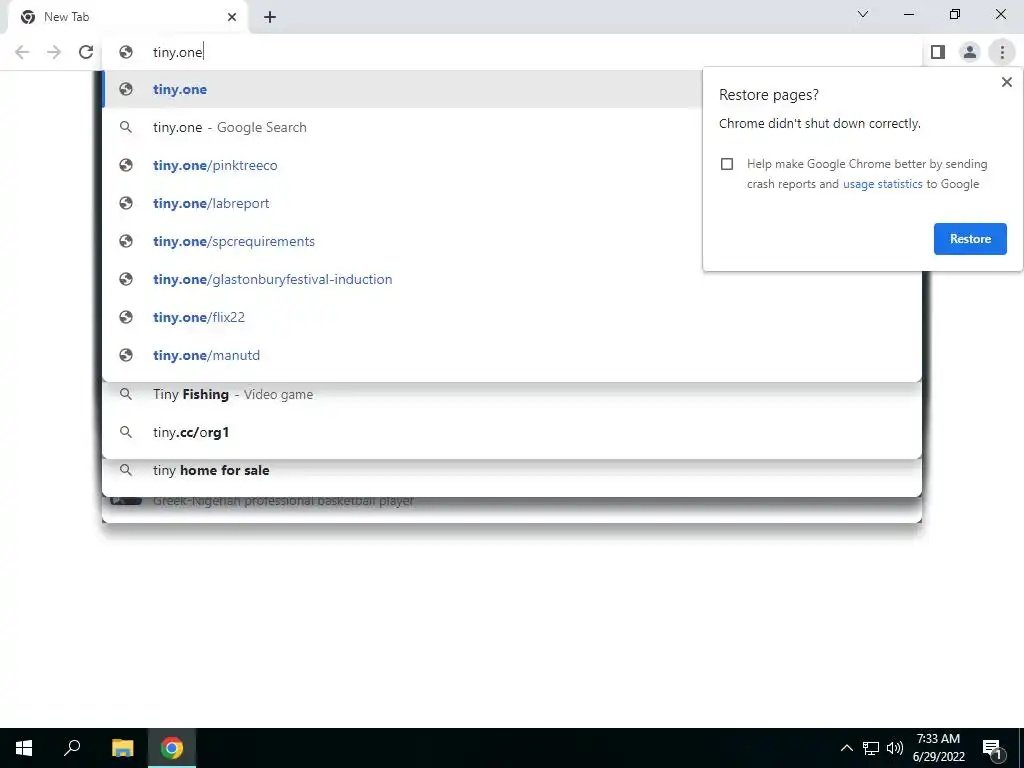Close the New Tab tab
Image resolution: width=1024 pixels, height=768 pixels.
point(232,18)
